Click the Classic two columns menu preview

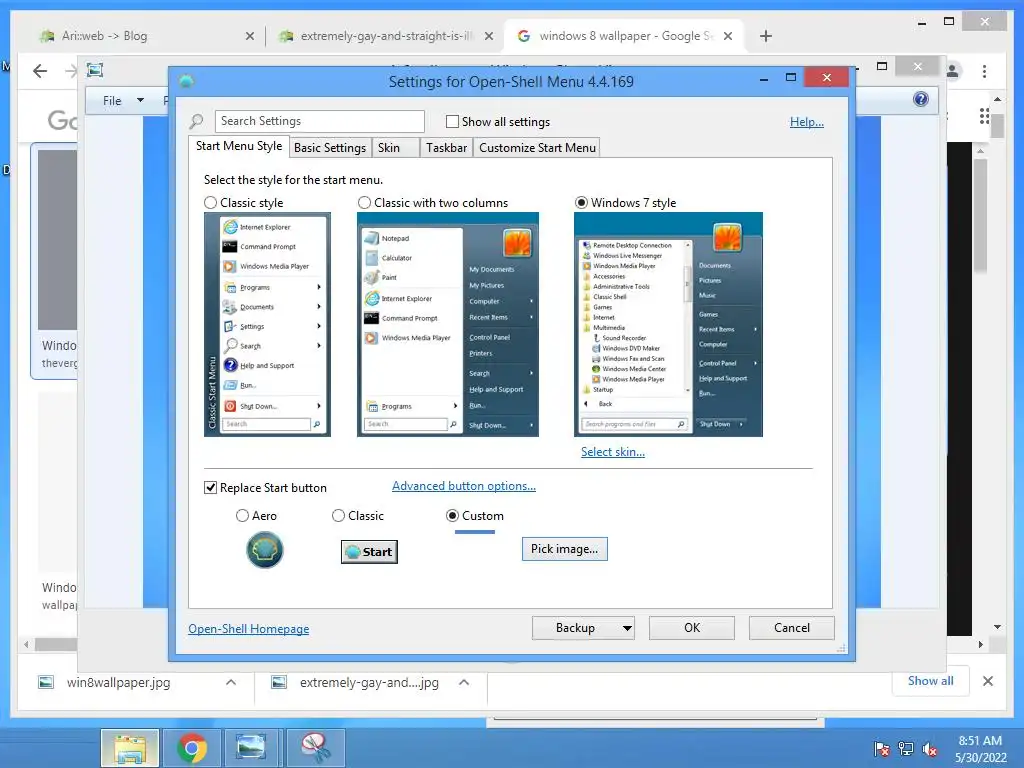(447, 325)
